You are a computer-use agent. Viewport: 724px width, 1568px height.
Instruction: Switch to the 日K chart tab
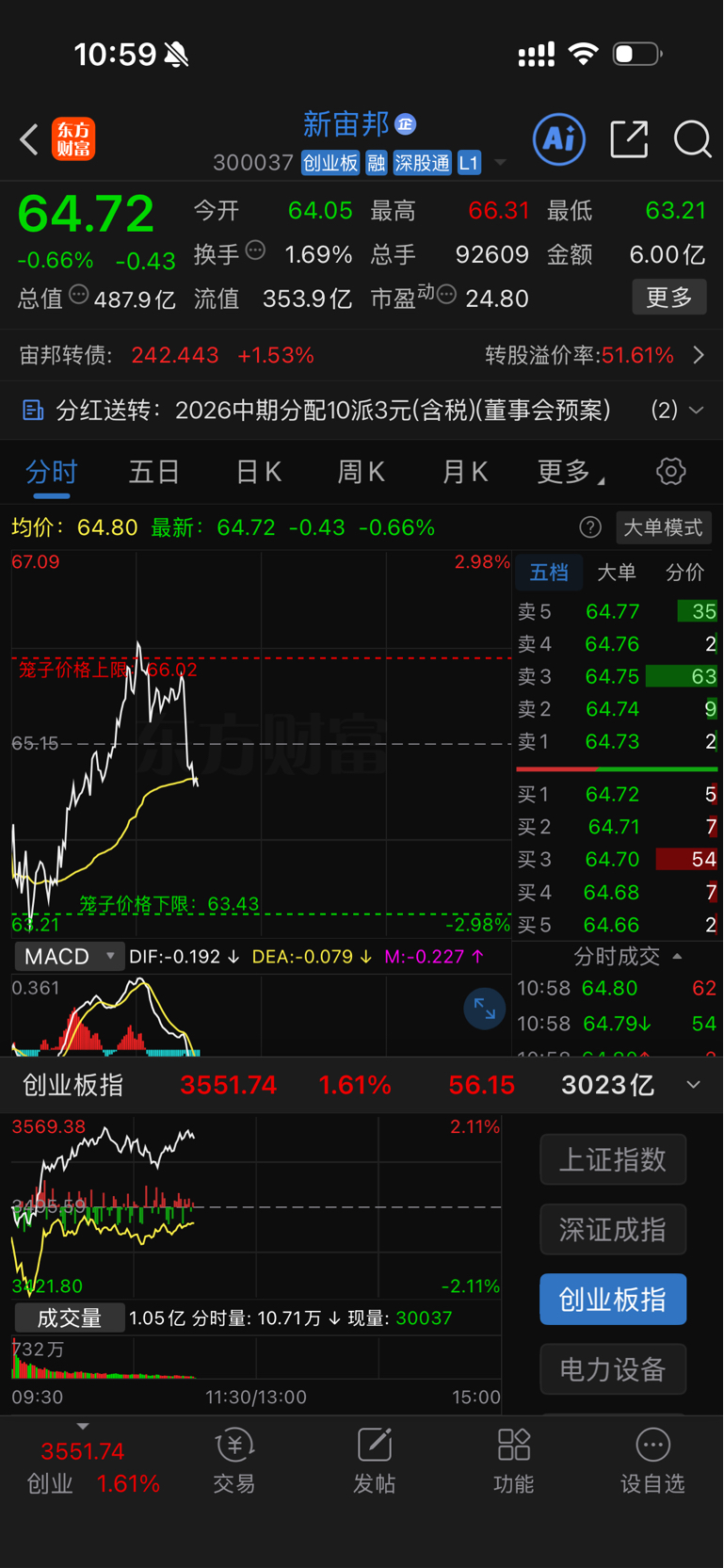(258, 471)
